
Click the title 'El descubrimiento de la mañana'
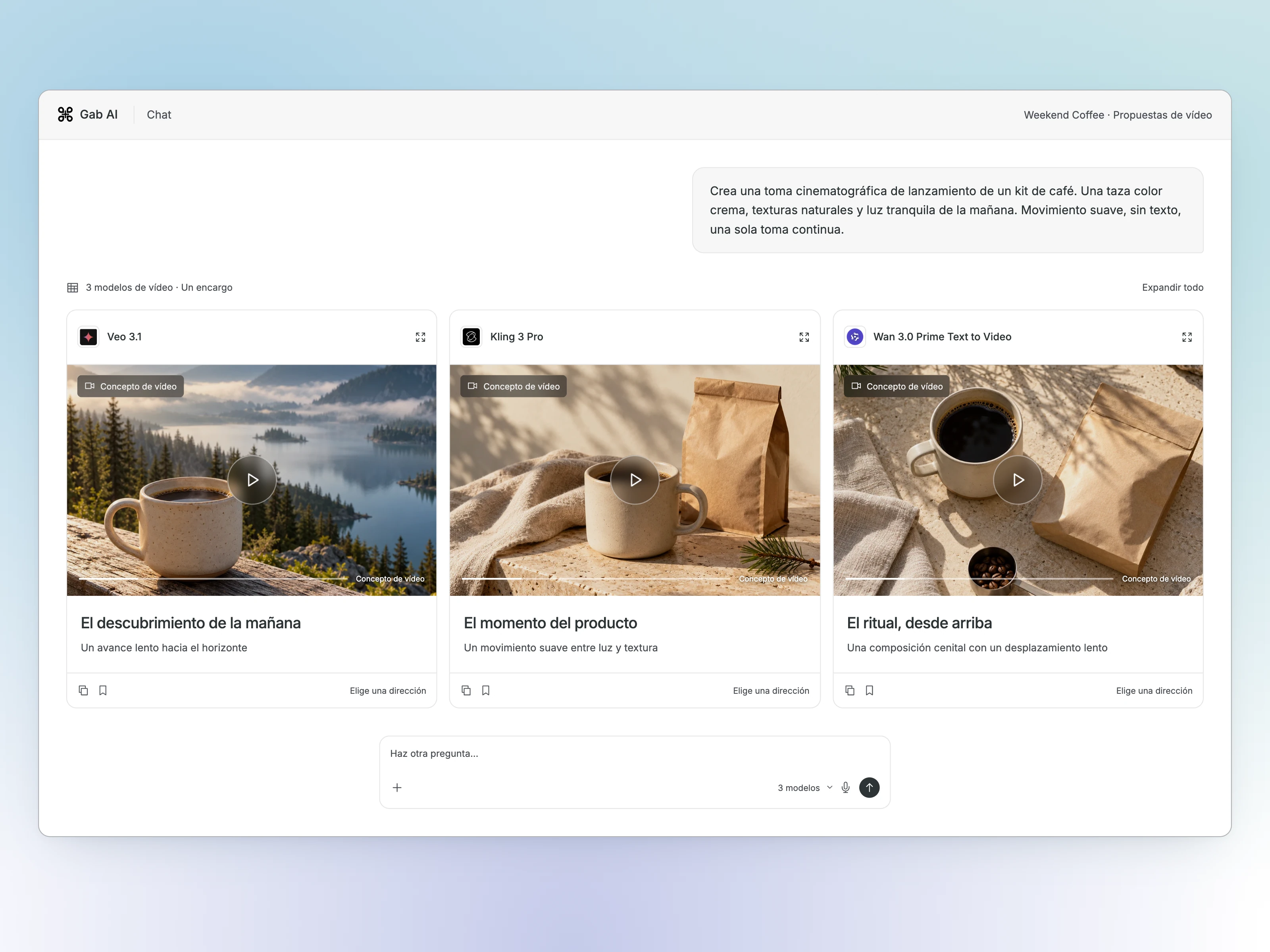tap(190, 623)
